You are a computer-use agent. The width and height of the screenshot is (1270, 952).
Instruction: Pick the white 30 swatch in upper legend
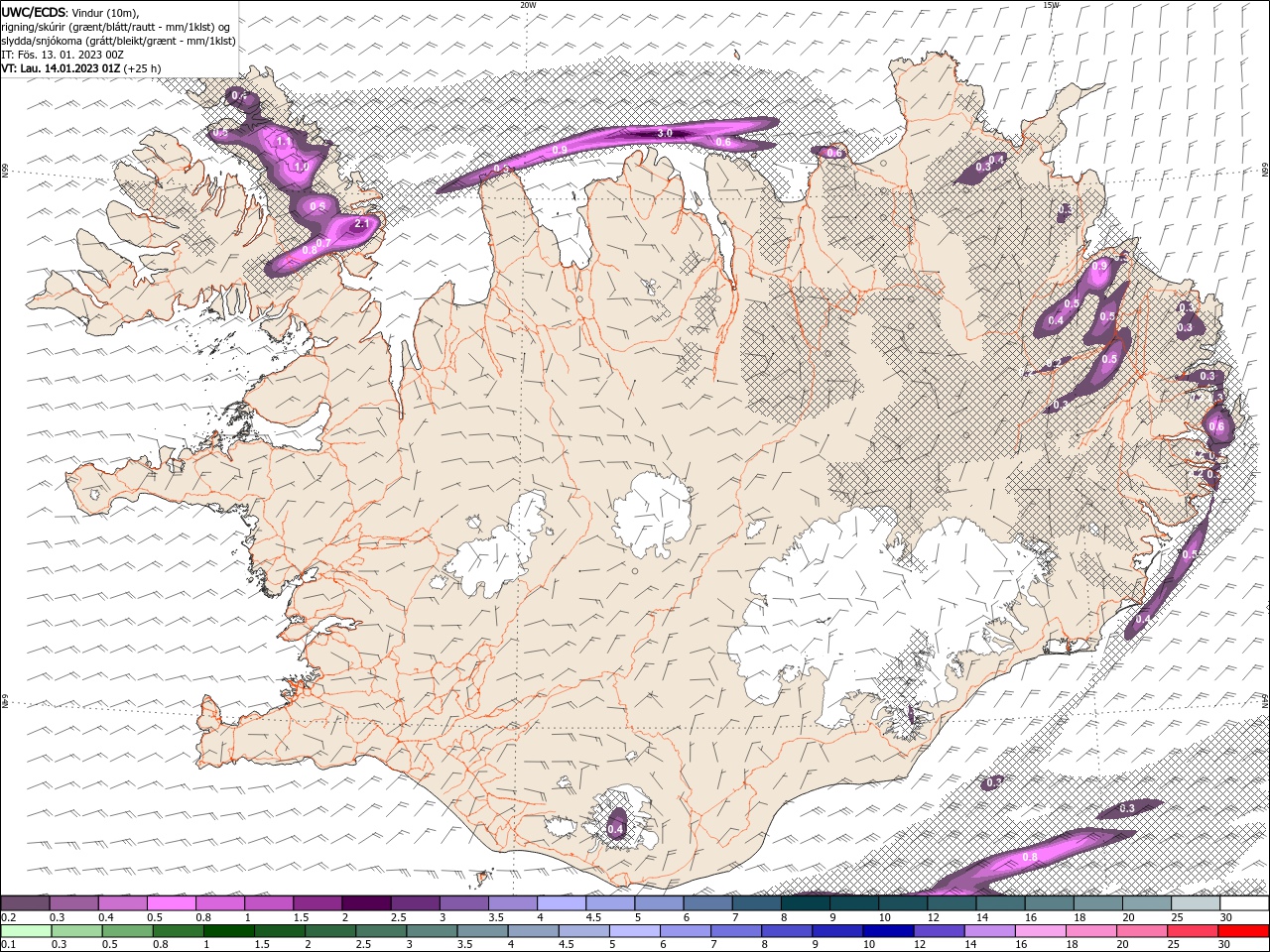(x=1244, y=903)
